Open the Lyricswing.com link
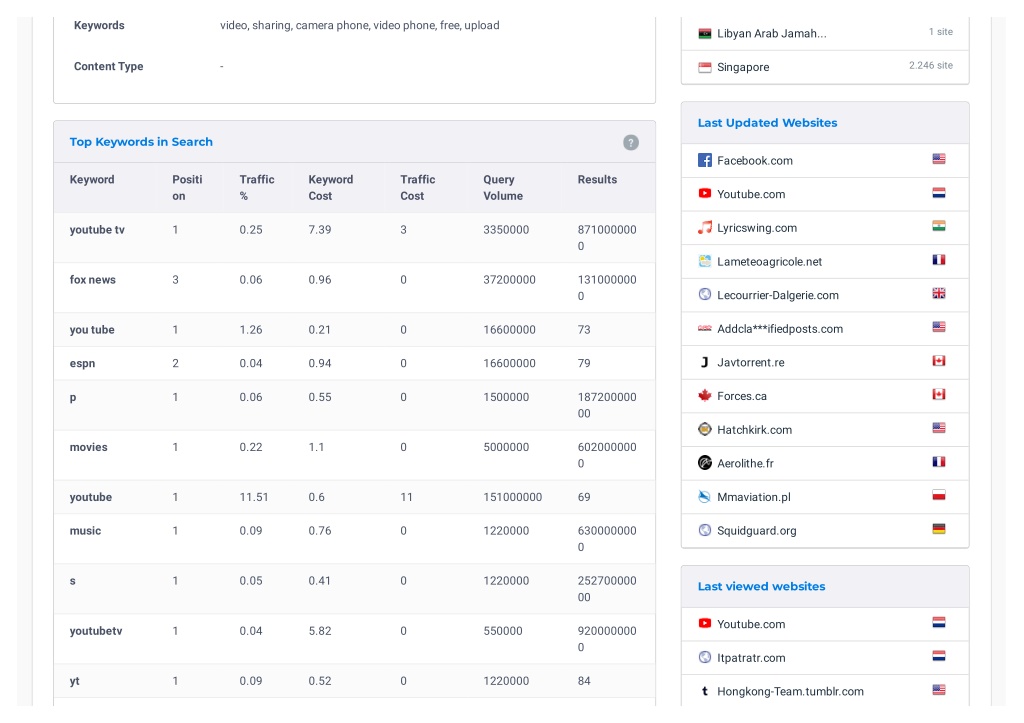The width and height of the screenshot is (1024, 723). click(757, 228)
